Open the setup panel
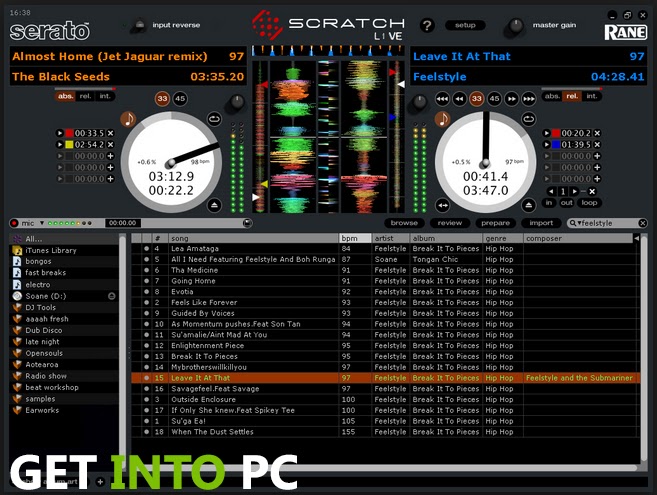This screenshot has width=657, height=495. (465, 25)
